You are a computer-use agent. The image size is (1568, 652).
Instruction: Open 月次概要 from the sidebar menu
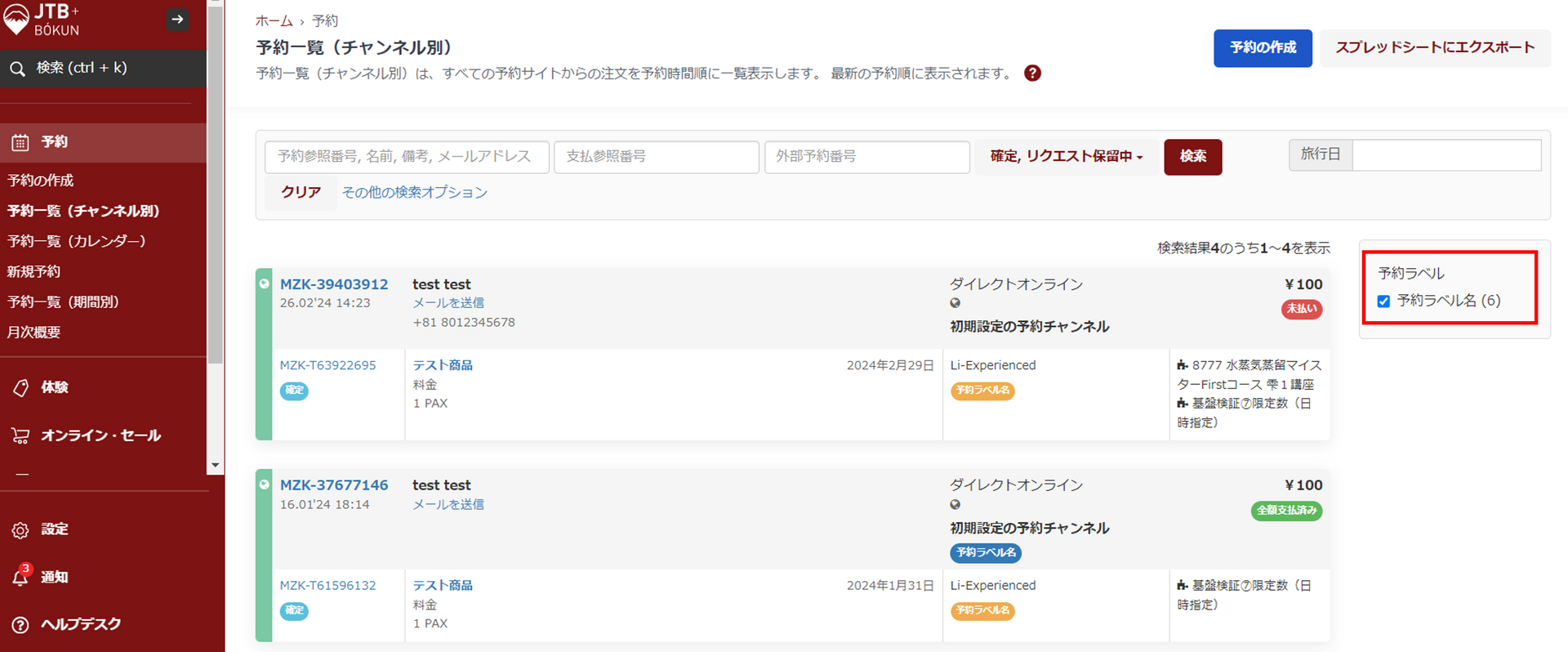pos(34,332)
